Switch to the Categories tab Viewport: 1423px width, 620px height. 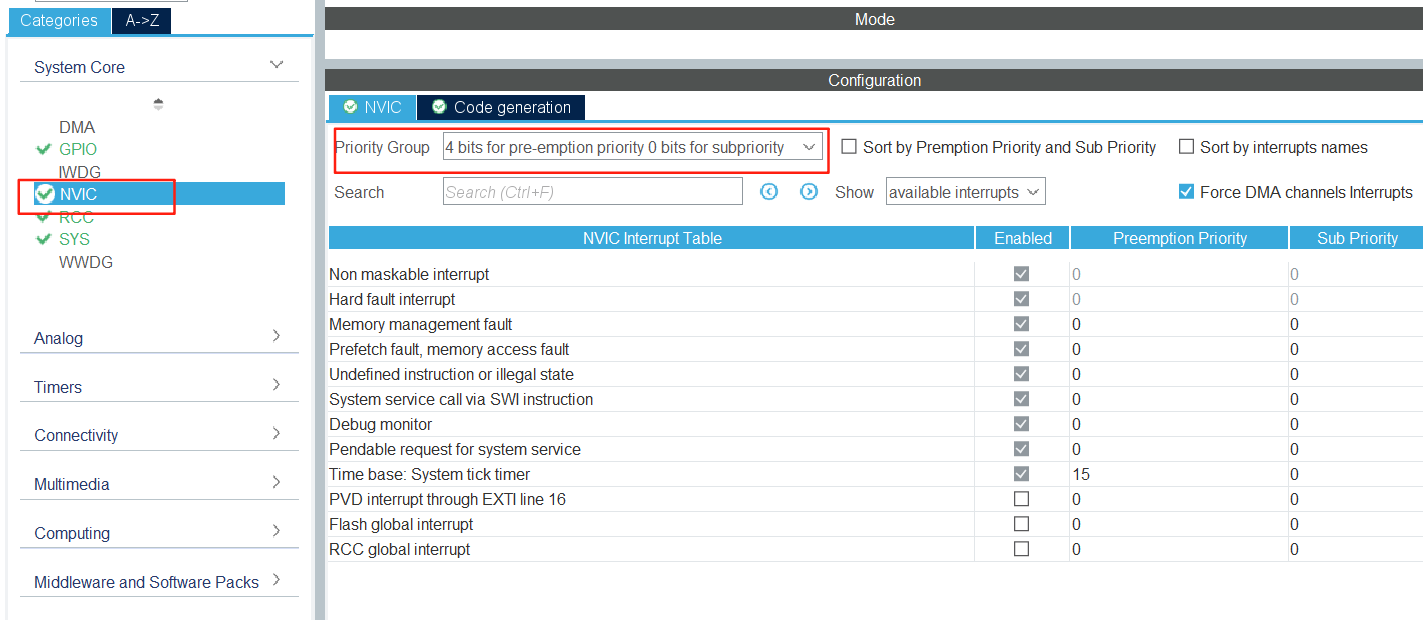59,20
